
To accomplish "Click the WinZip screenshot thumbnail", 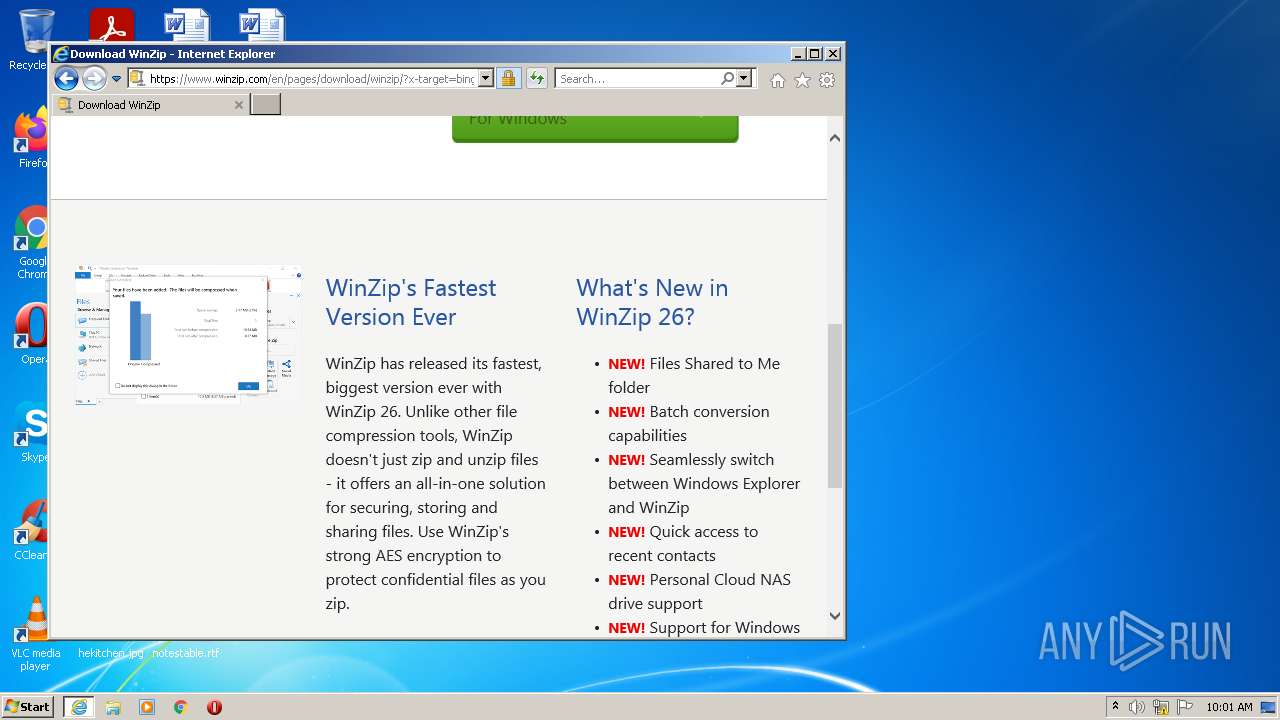I will click(188, 335).
